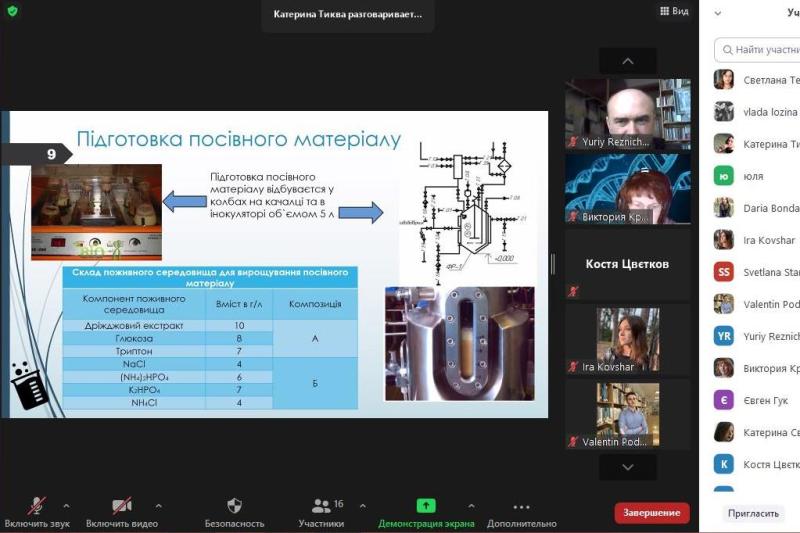Click юля green avatar icon
Viewport: 800px width, 533px height.
[x=723, y=176]
